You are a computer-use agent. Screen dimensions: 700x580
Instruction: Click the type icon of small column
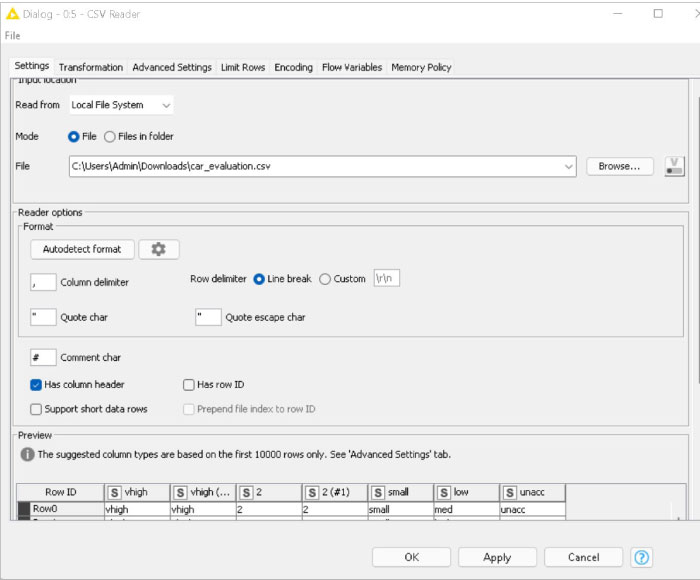378,492
